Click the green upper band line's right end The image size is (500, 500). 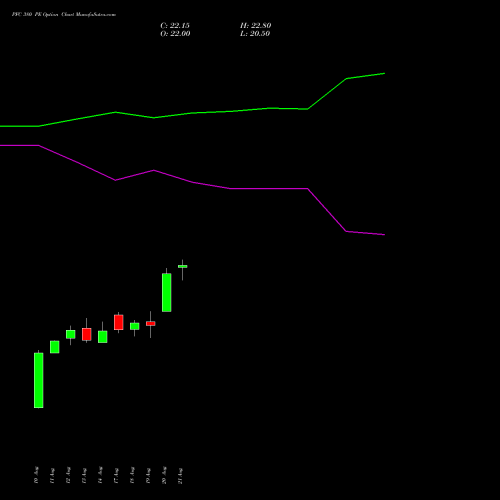point(384,73)
